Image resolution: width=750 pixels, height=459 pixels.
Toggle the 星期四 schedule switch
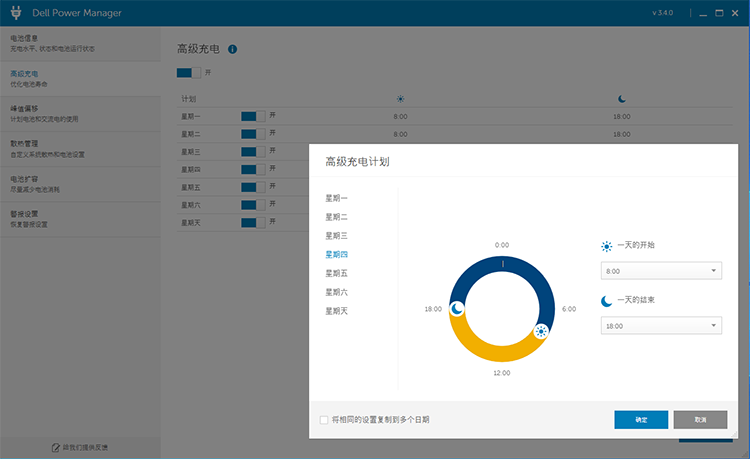click(253, 169)
